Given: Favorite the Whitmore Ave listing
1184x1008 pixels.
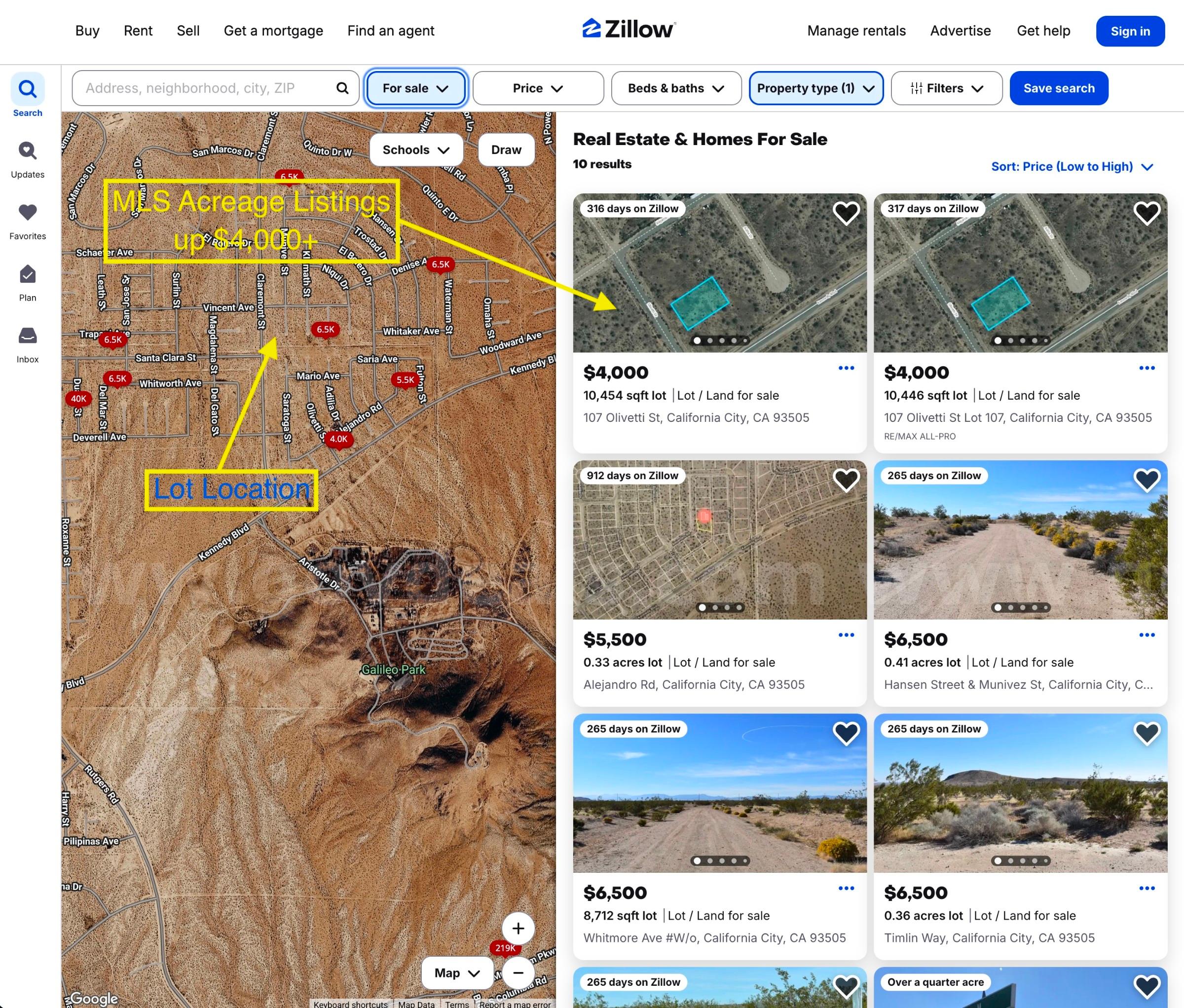Looking at the screenshot, I should tap(846, 733).
